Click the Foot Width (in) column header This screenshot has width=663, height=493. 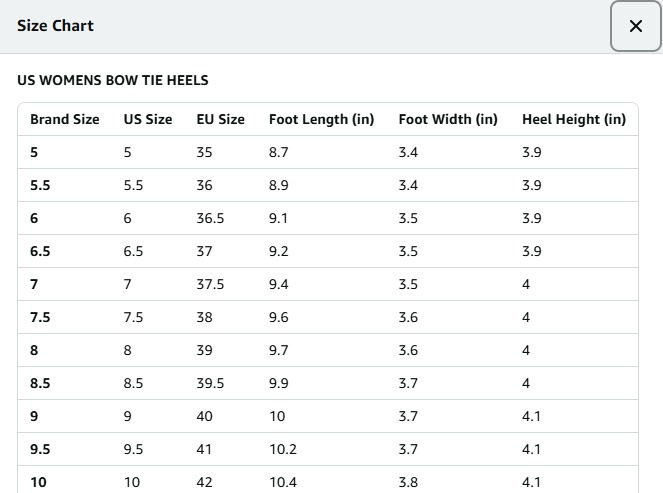click(x=448, y=119)
